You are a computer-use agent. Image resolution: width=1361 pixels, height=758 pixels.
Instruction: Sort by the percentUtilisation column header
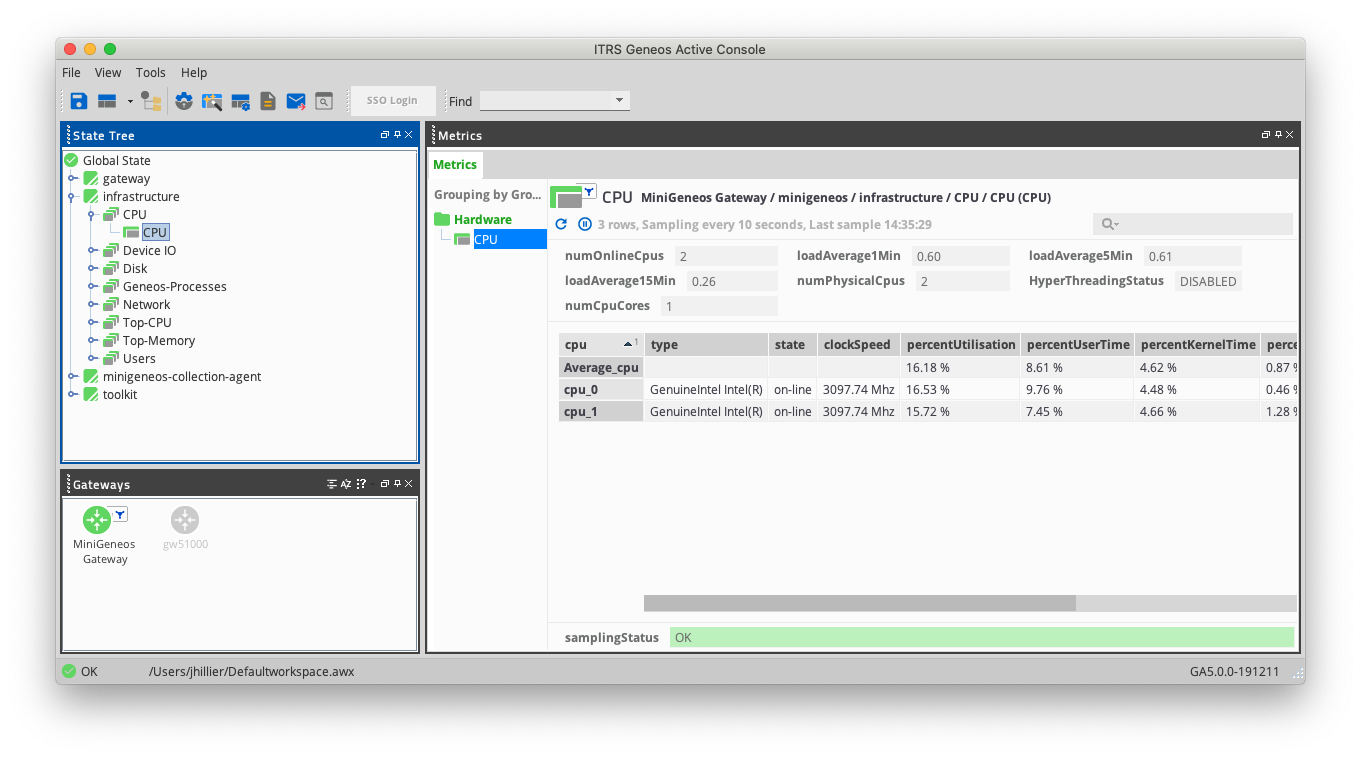coord(960,345)
